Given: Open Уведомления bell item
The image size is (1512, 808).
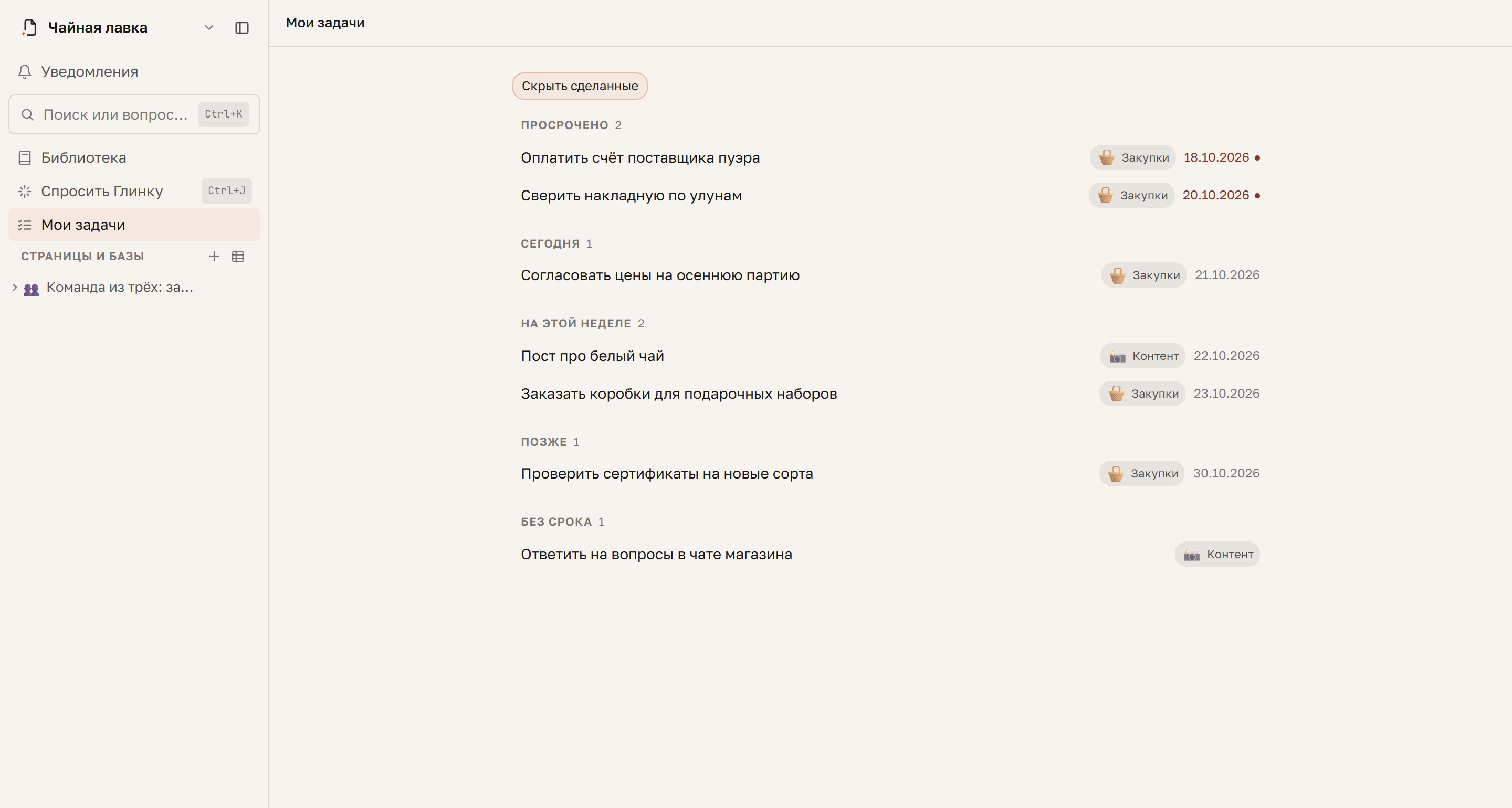Looking at the screenshot, I should (134, 71).
